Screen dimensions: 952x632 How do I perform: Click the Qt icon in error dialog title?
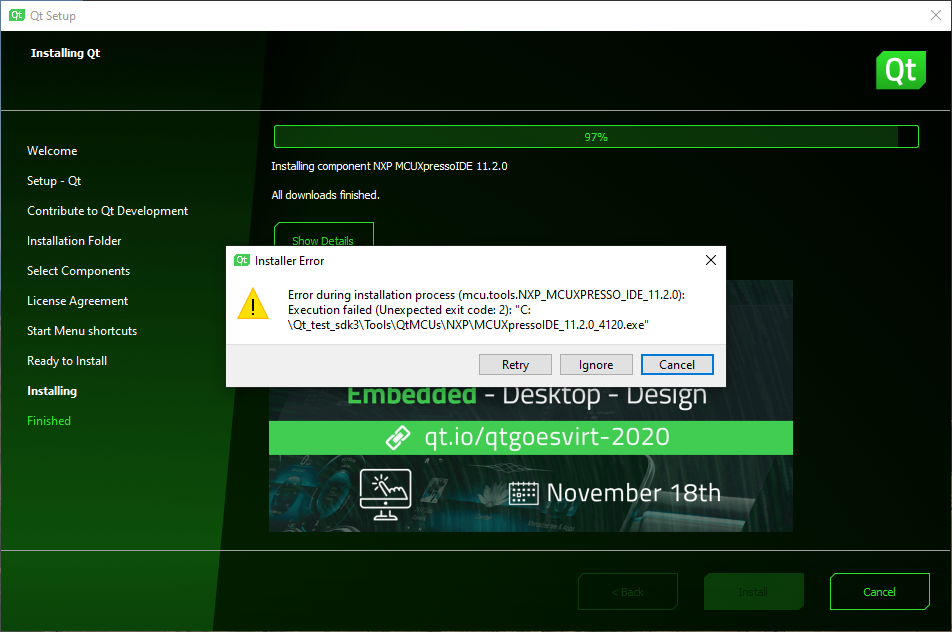click(242, 260)
